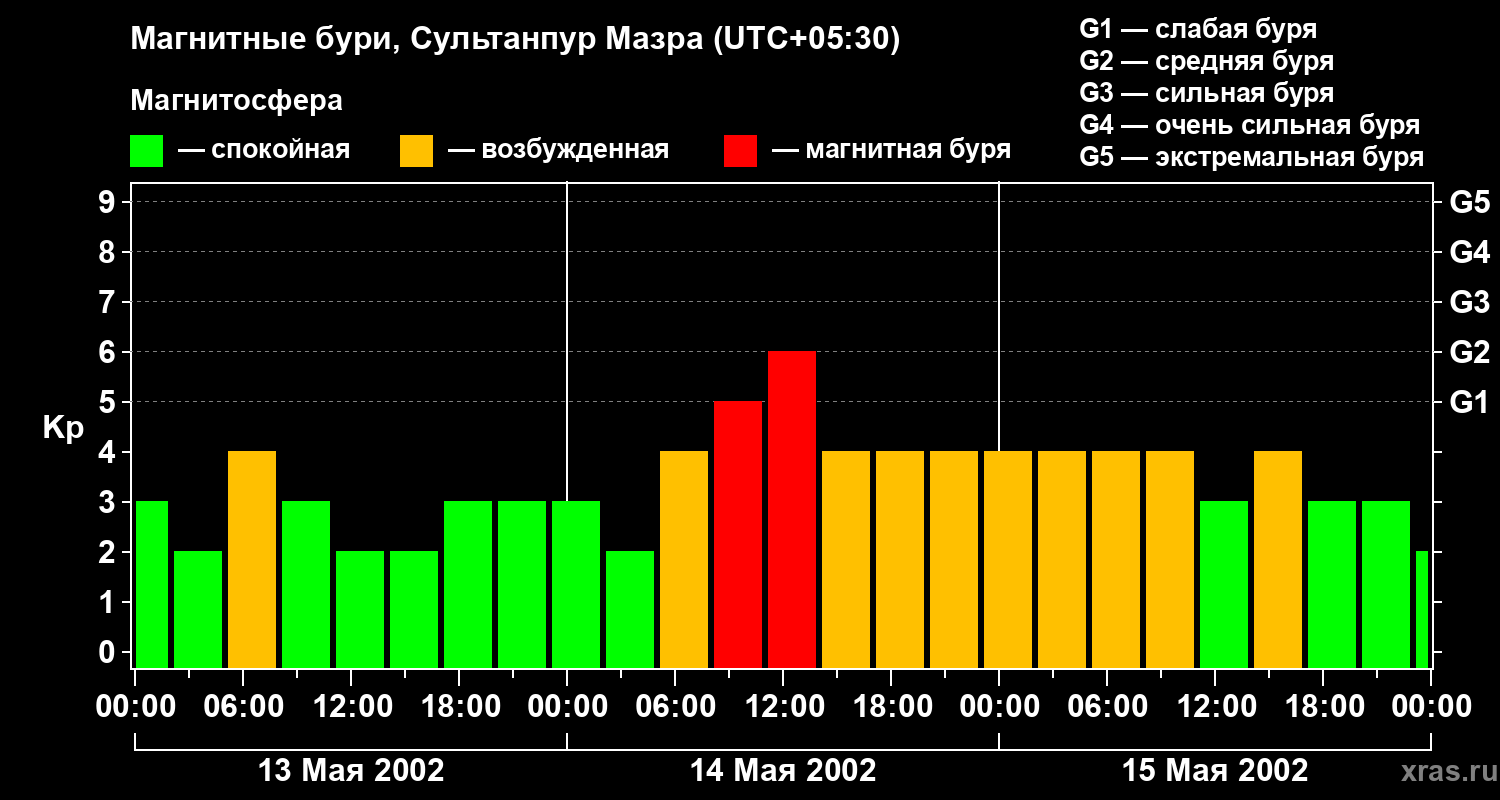The image size is (1500, 800).
Task: Click the 'G4 — очень сильная буря' legend line
Action: [x=1250, y=125]
